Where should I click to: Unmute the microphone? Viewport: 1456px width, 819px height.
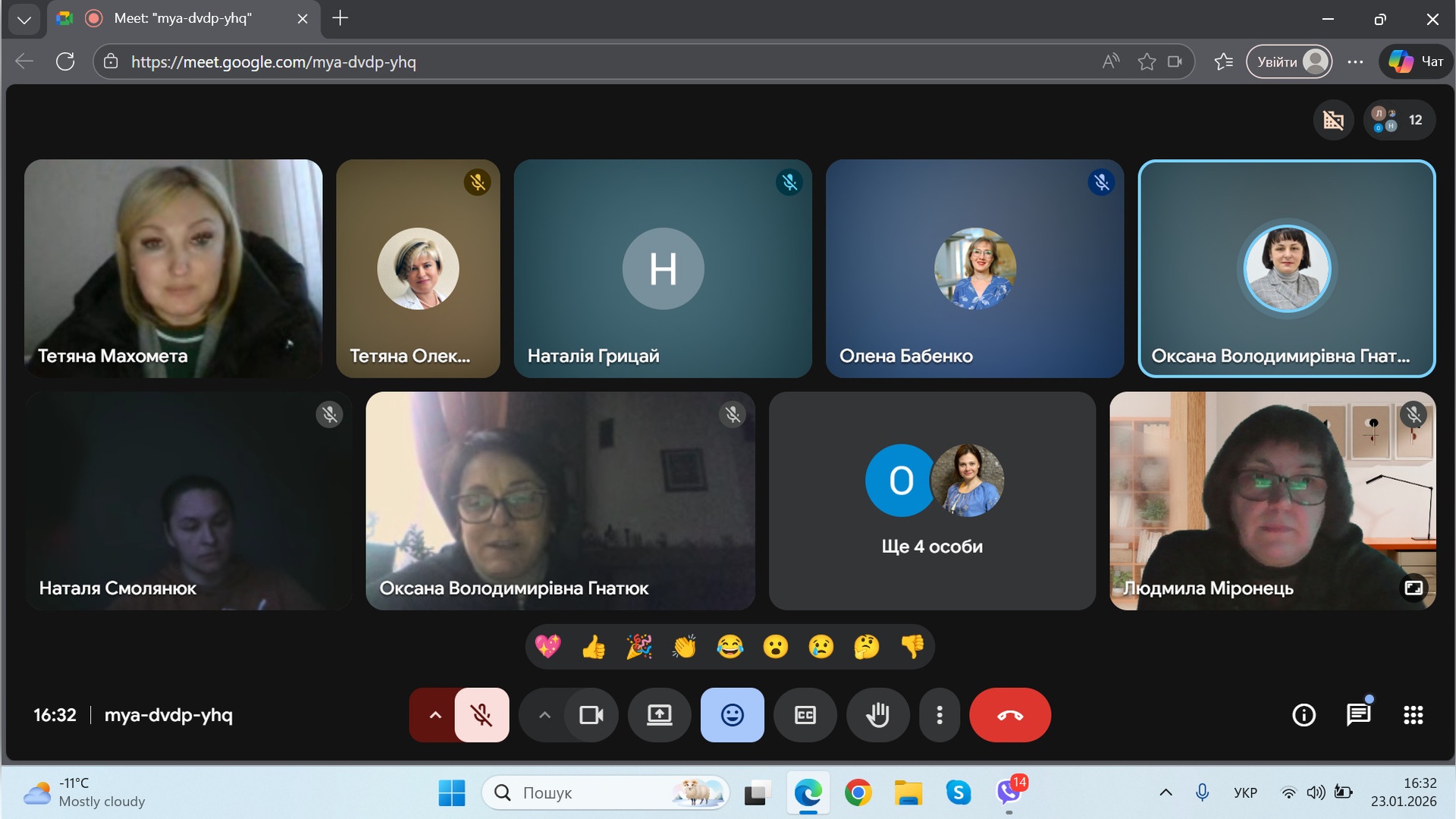tap(482, 715)
